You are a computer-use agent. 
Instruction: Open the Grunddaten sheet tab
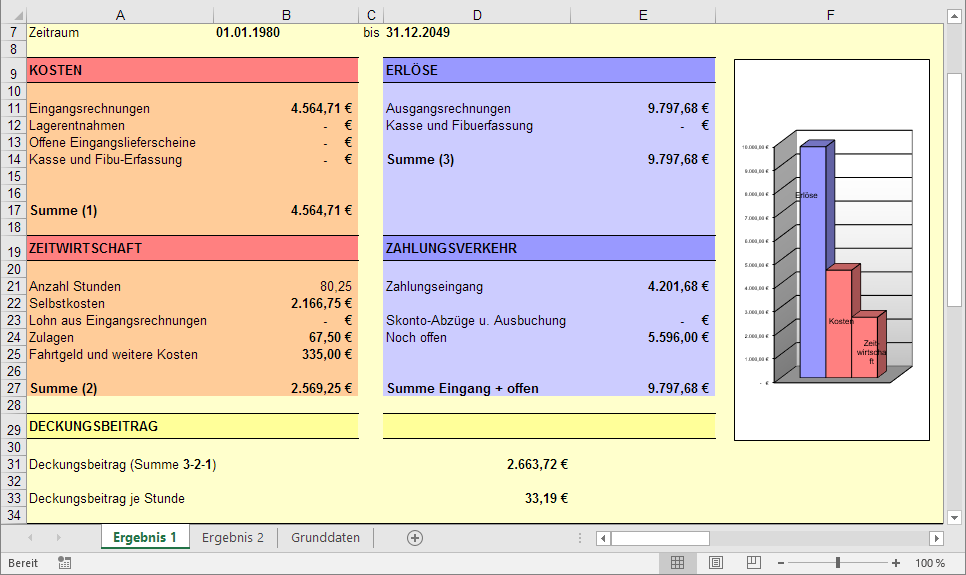click(325, 538)
